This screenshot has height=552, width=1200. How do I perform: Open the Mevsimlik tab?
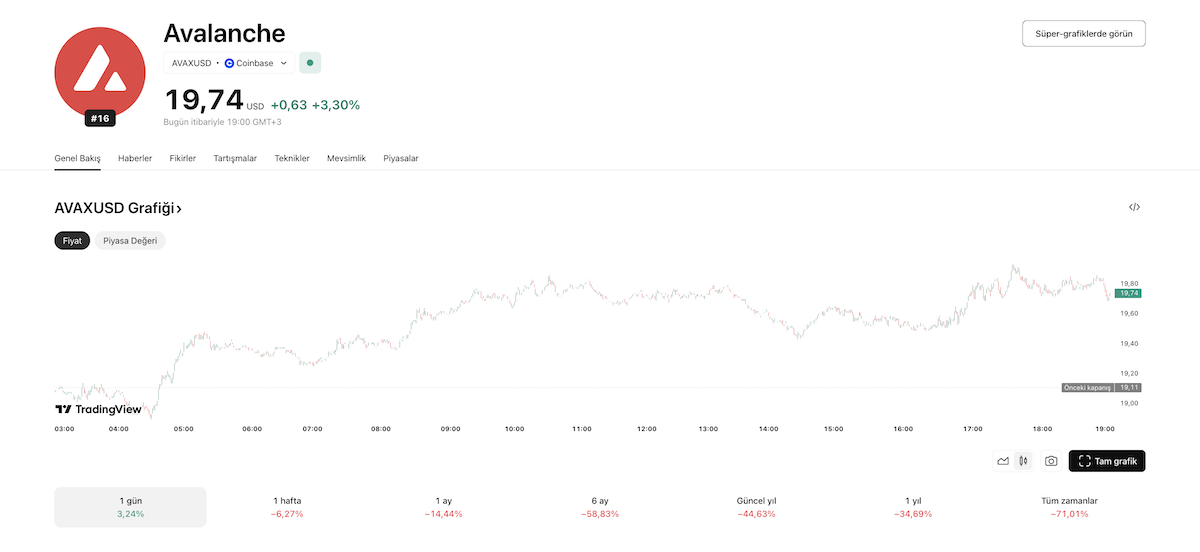coord(346,158)
